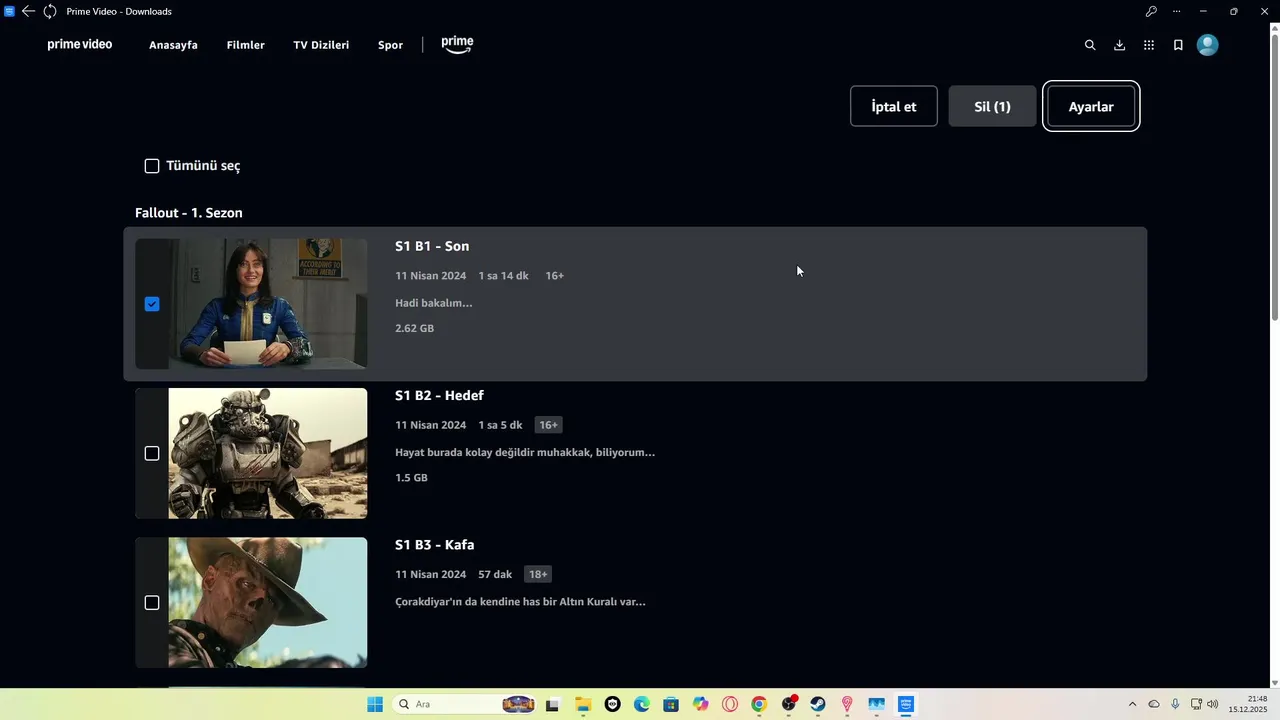Check the Tümünü seç checkbox
The height and width of the screenshot is (720, 1280).
(x=152, y=166)
